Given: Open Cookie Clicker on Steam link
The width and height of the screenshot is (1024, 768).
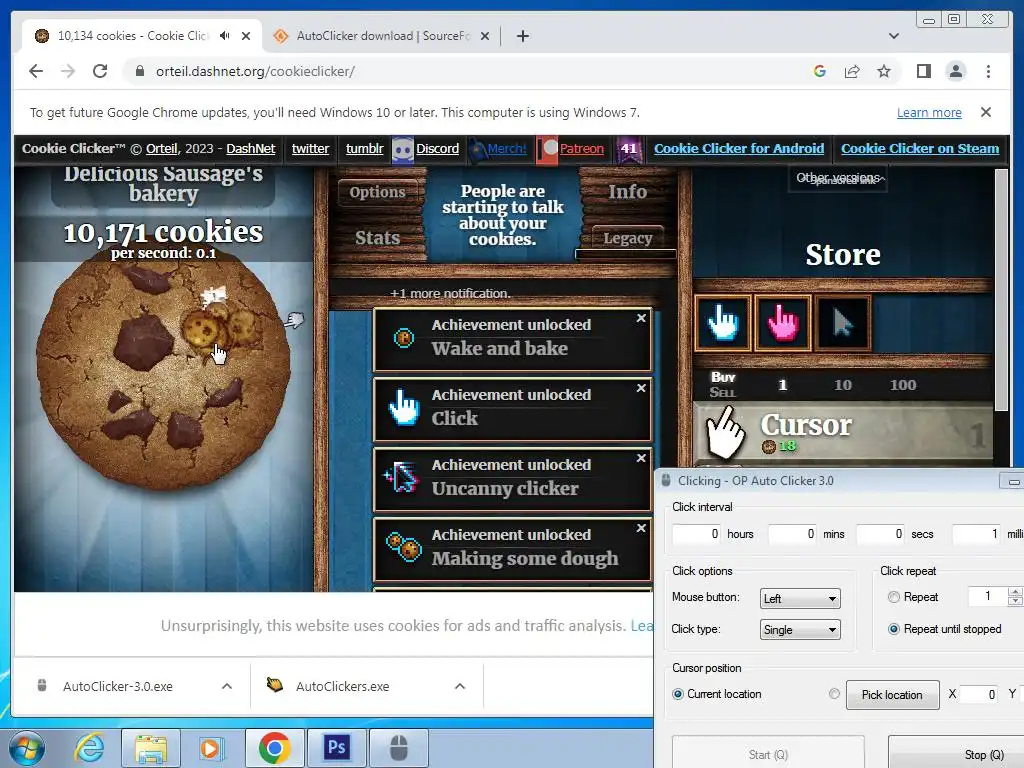Looking at the screenshot, I should [x=920, y=149].
